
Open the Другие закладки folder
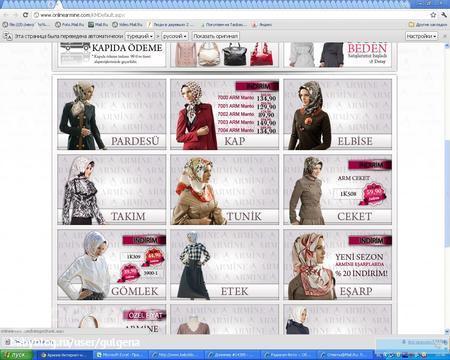428,24
